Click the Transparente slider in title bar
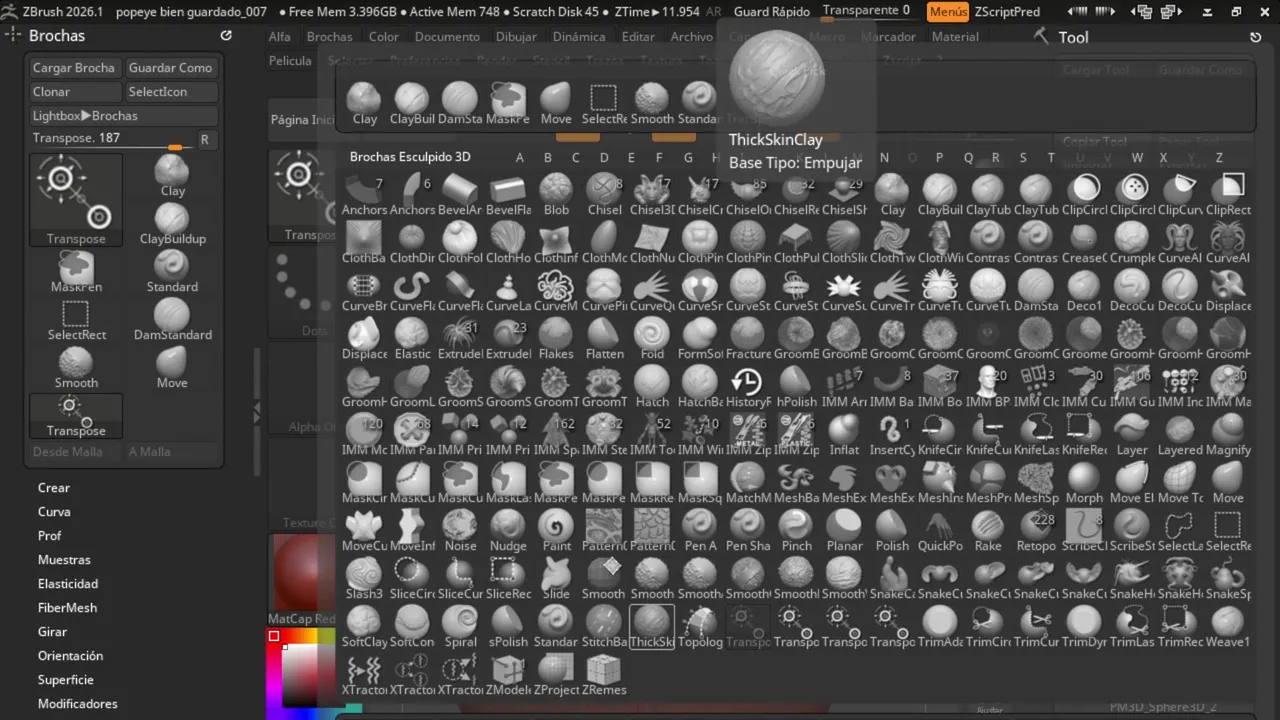The height and width of the screenshot is (720, 1280). [x=867, y=11]
